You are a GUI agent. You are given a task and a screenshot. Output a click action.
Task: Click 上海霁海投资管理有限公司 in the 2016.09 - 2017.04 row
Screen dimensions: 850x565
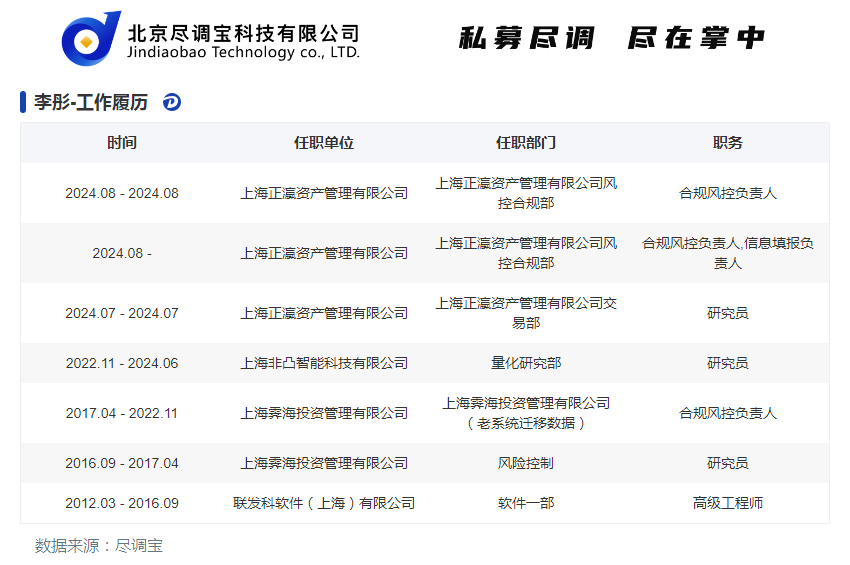[324, 463]
